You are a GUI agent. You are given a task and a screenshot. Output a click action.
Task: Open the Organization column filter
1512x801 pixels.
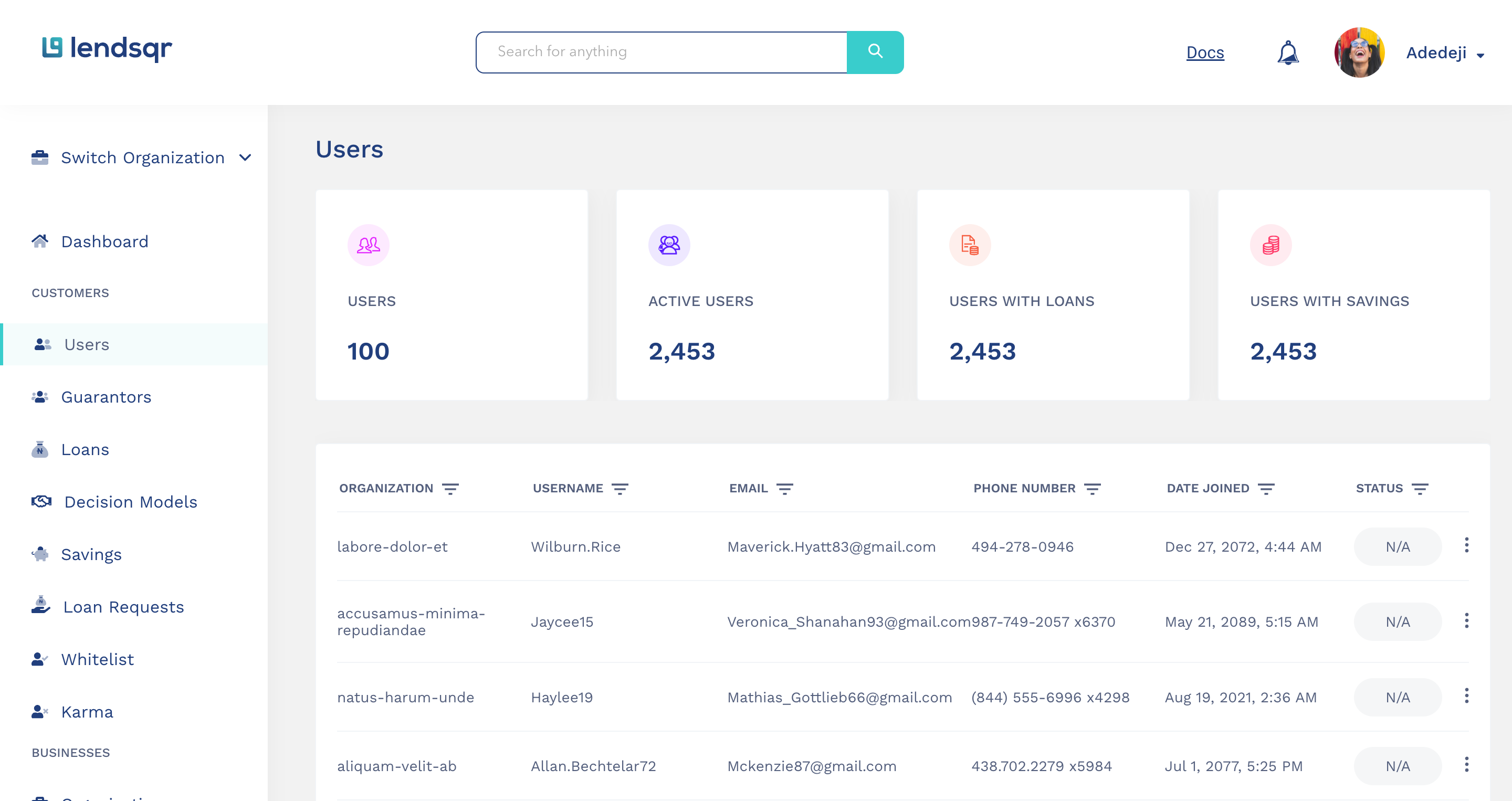pyautogui.click(x=451, y=488)
